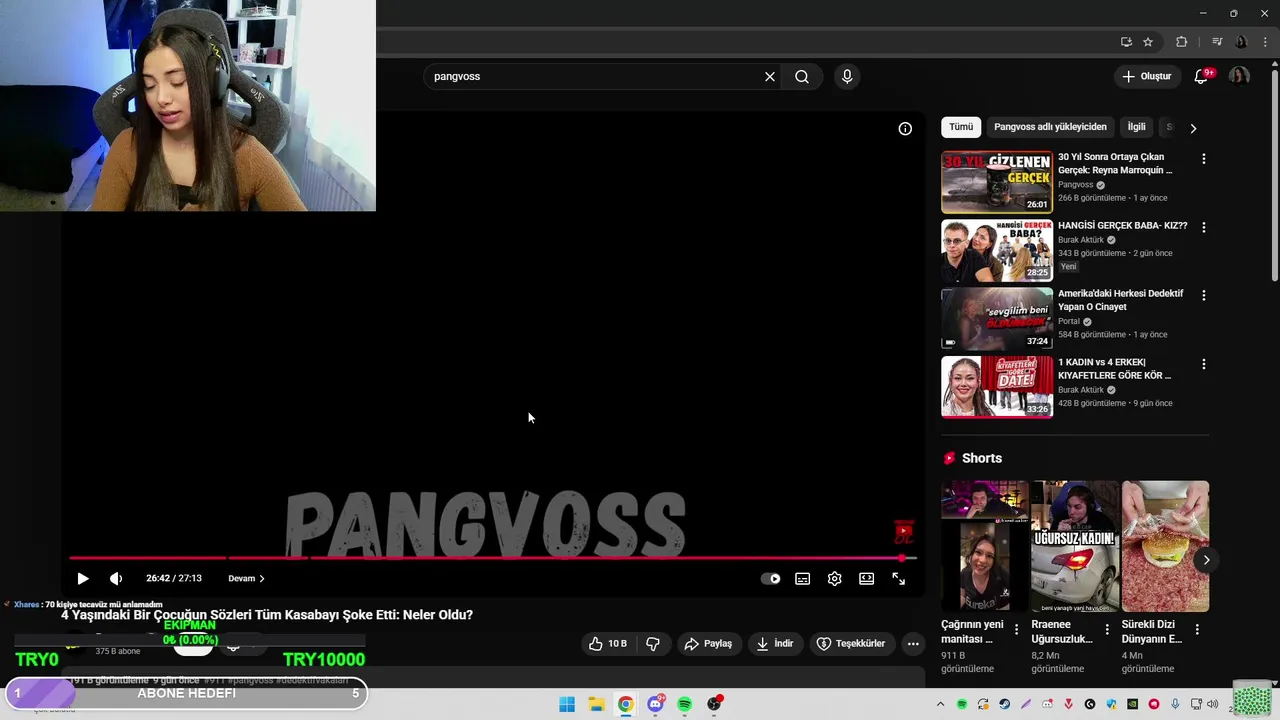Screen dimensions: 1280x720
Task: Open the Oluştur create menu
Action: [x=1146, y=76]
